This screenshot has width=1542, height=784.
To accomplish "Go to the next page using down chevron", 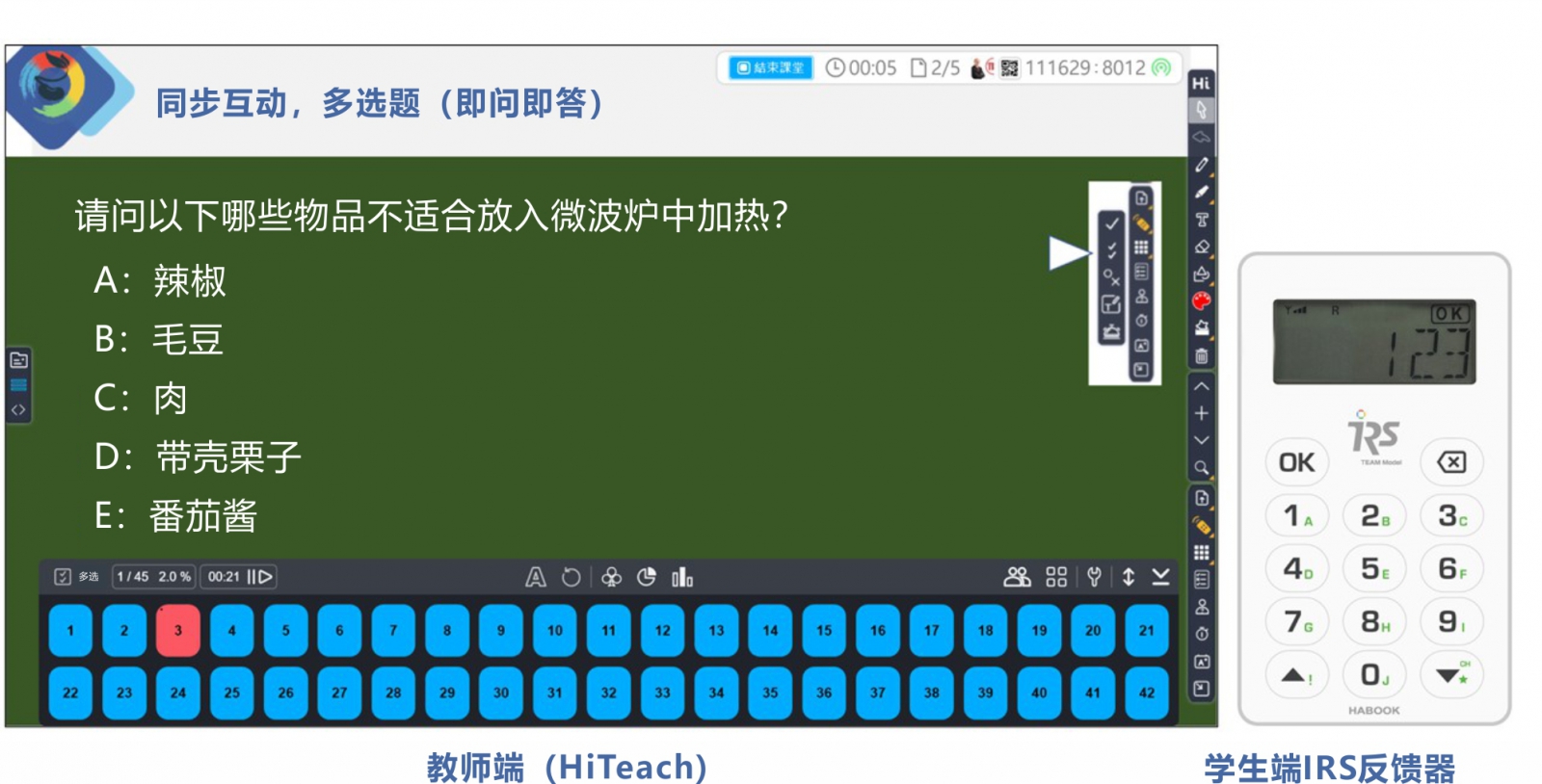I will pyautogui.click(x=1201, y=440).
